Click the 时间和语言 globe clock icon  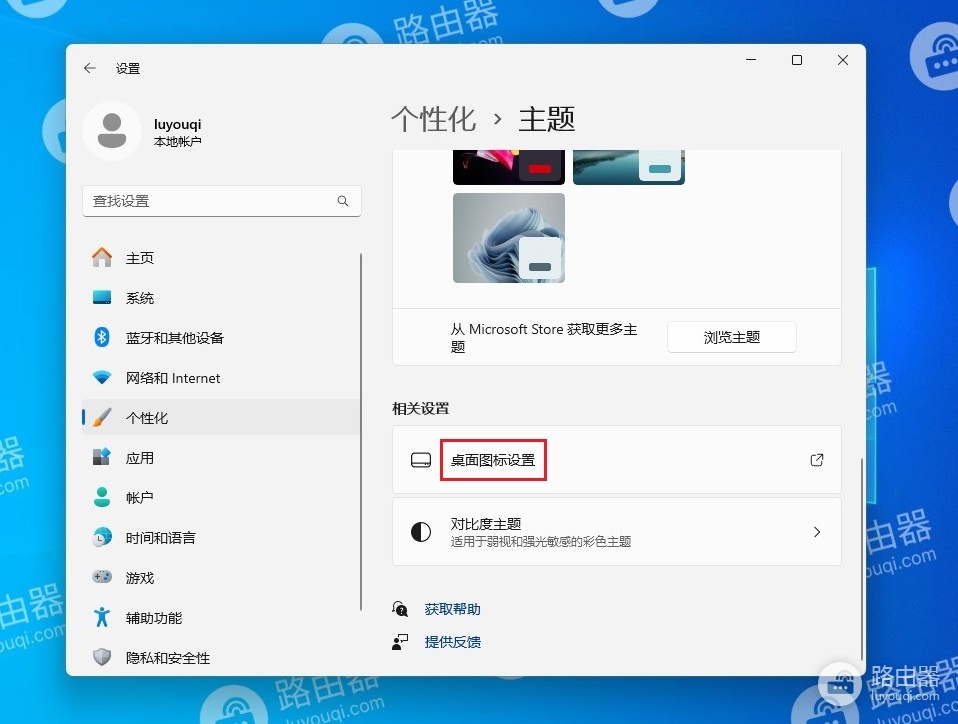pos(102,537)
